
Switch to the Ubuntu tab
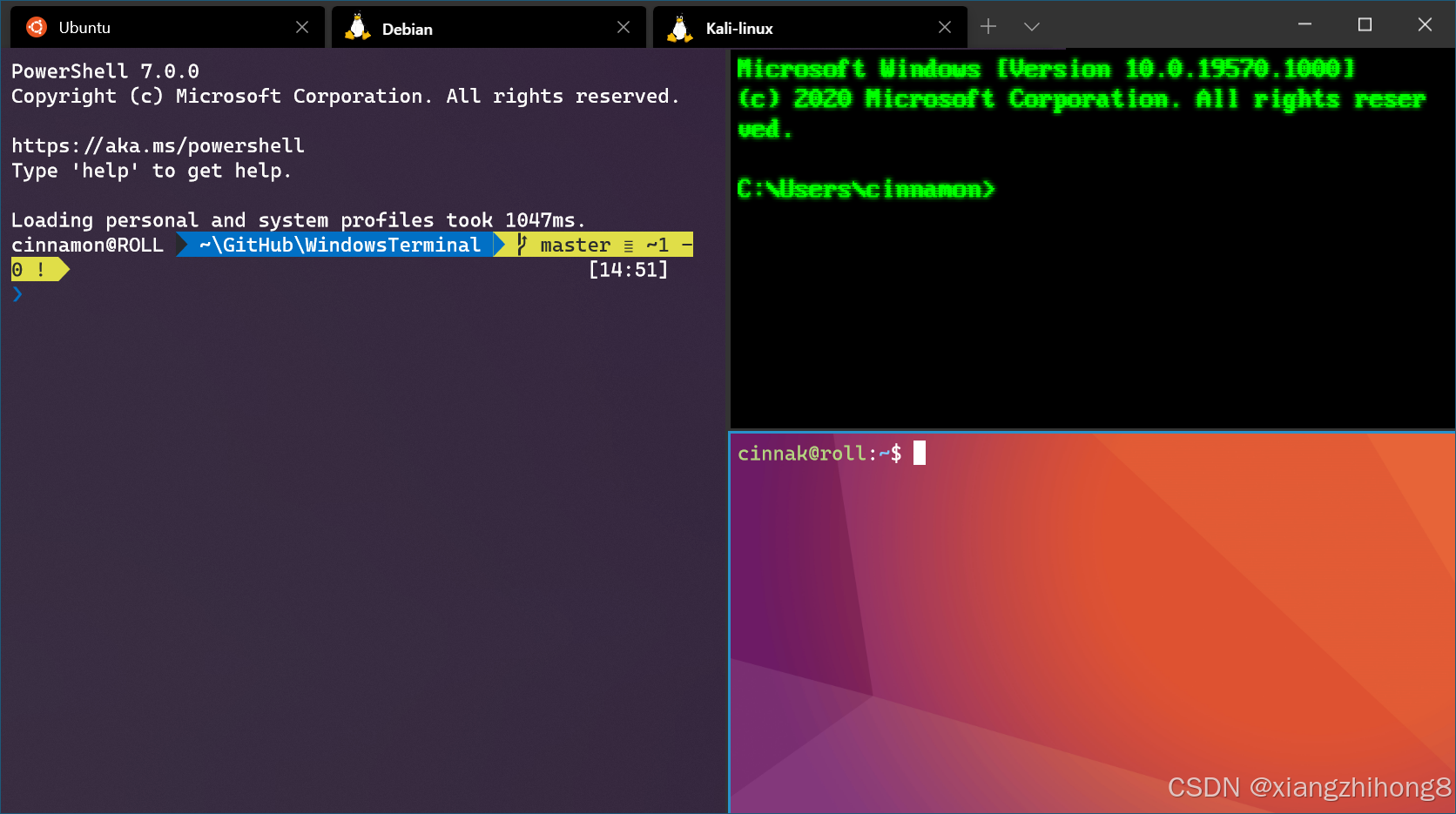tap(167, 27)
